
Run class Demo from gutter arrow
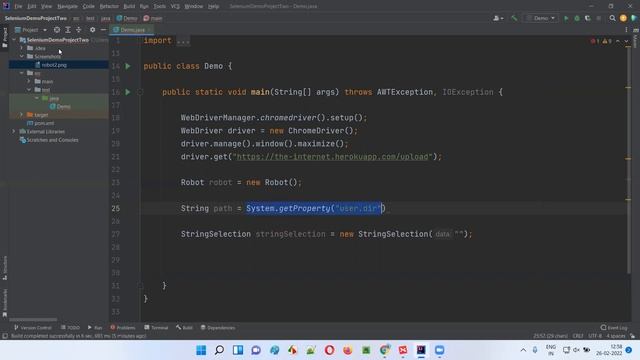coord(128,66)
